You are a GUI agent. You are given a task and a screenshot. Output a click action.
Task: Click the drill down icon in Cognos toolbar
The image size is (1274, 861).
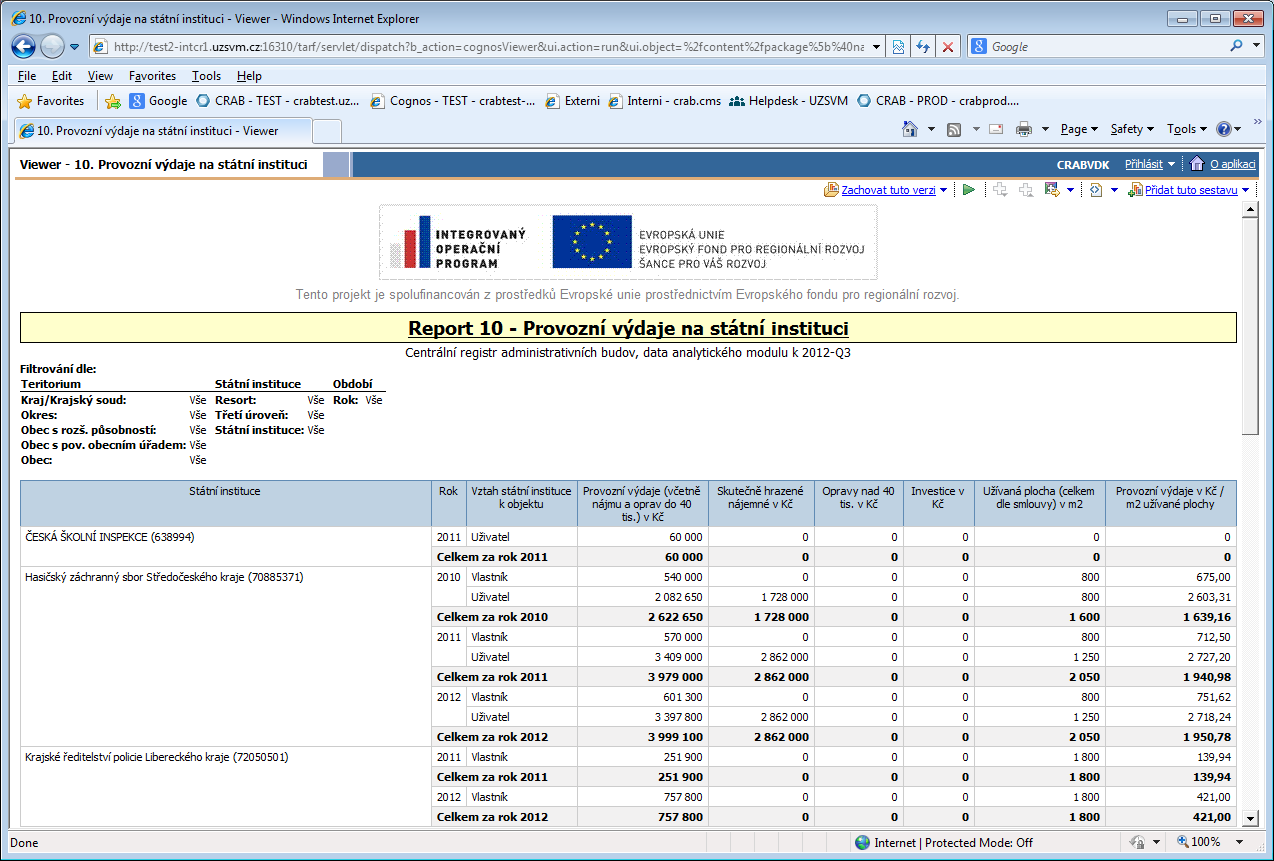click(1000, 190)
